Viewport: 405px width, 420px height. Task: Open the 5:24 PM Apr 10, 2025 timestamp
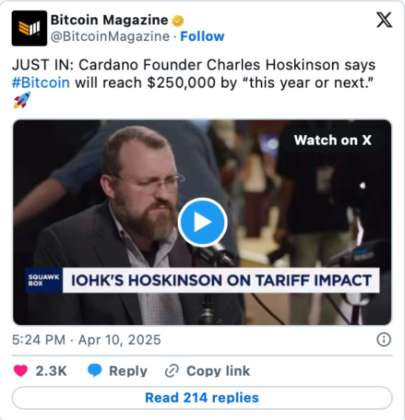[x=86, y=340]
